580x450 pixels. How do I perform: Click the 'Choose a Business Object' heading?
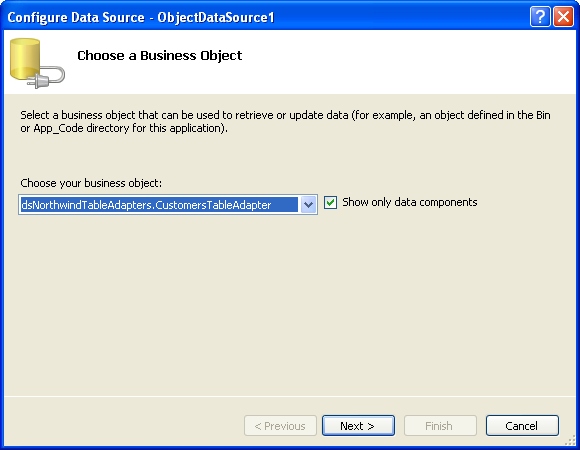coord(159,55)
